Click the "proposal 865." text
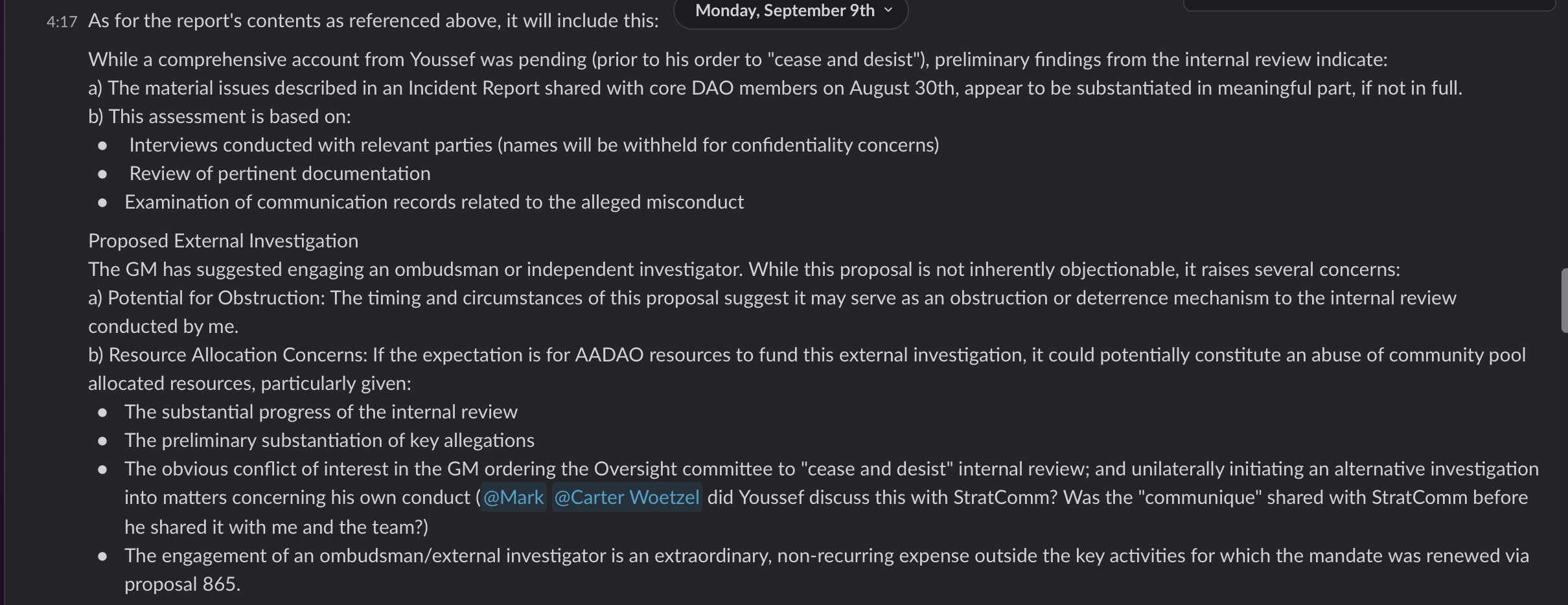The height and width of the screenshot is (605, 1568). coord(182,584)
